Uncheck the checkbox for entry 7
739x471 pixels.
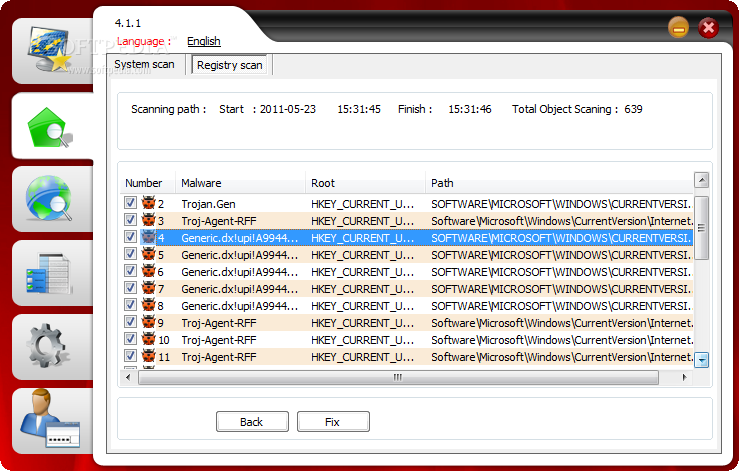[130, 288]
